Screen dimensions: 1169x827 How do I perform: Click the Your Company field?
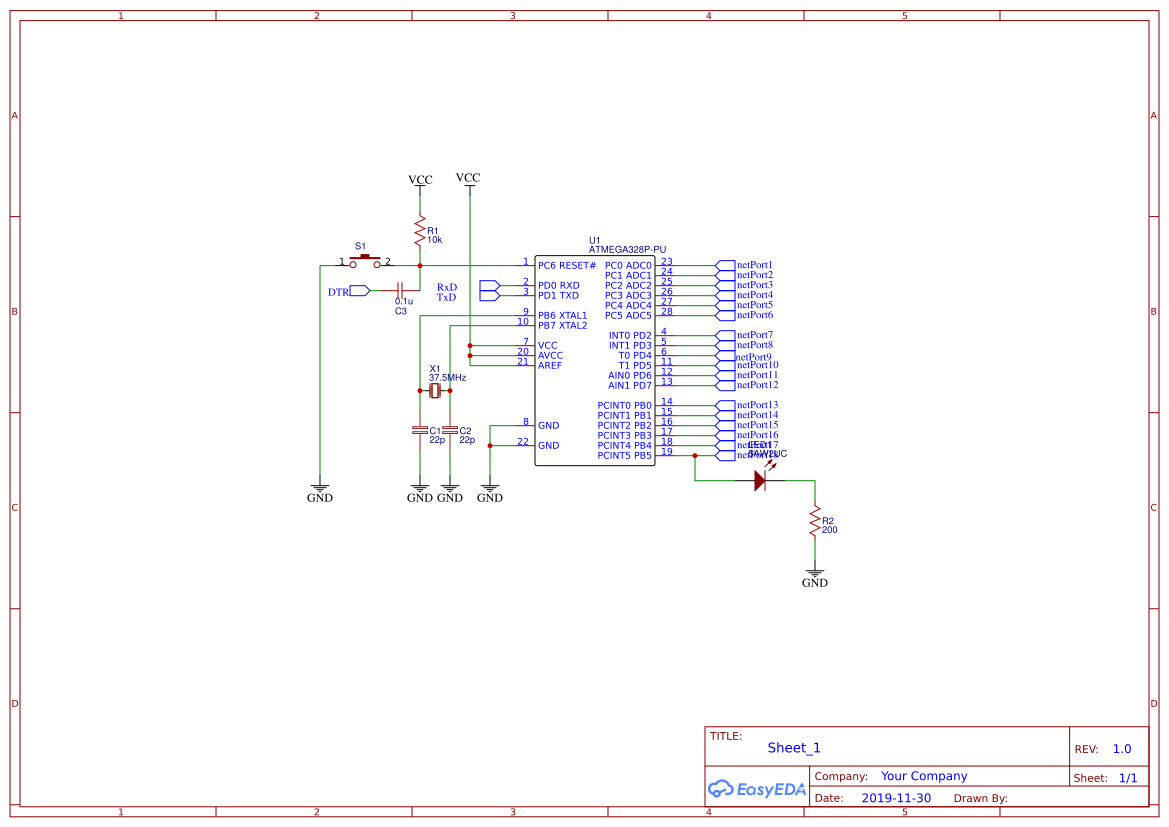(922, 775)
